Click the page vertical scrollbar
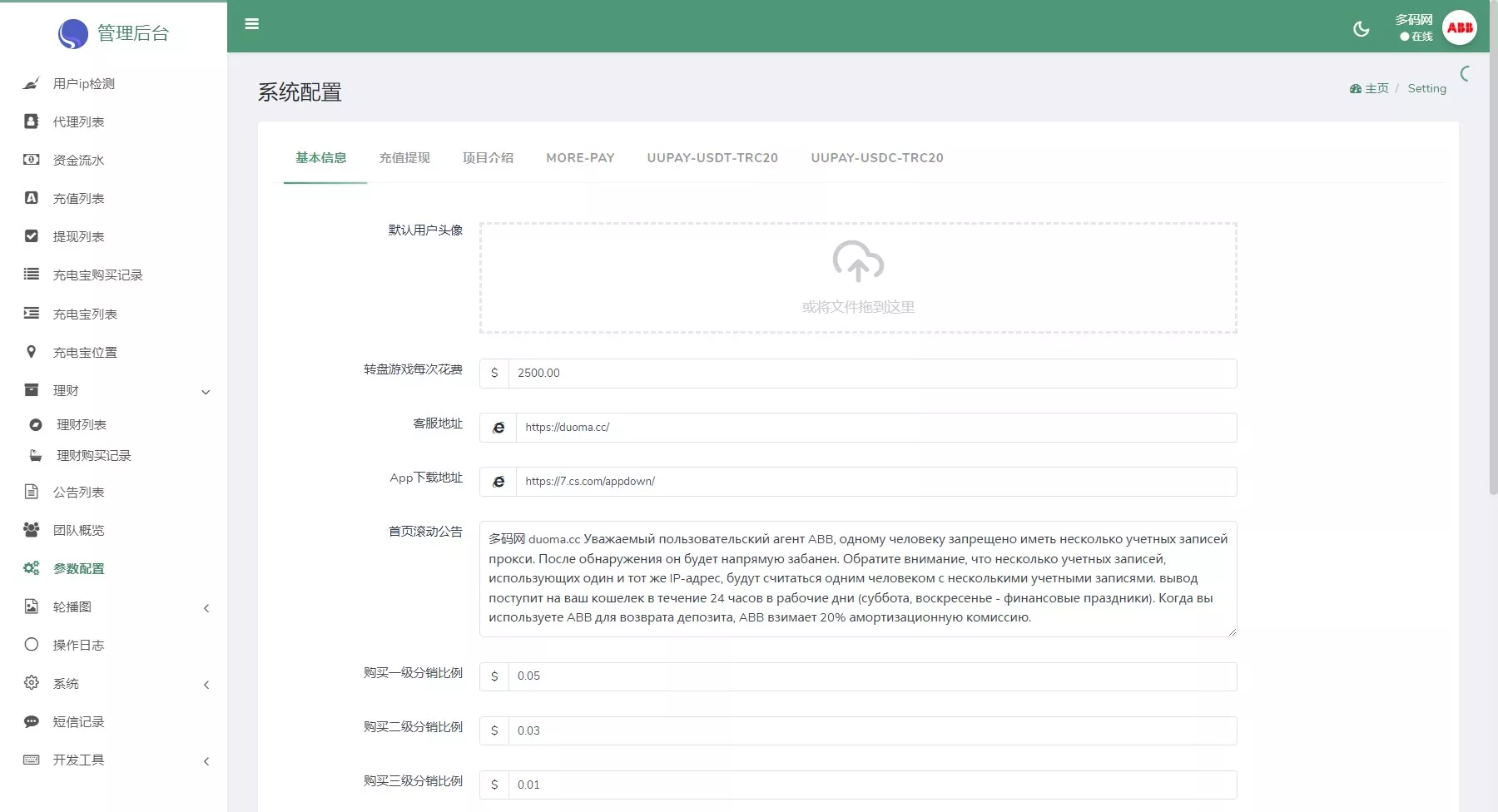The width and height of the screenshot is (1498, 812). [1491, 250]
